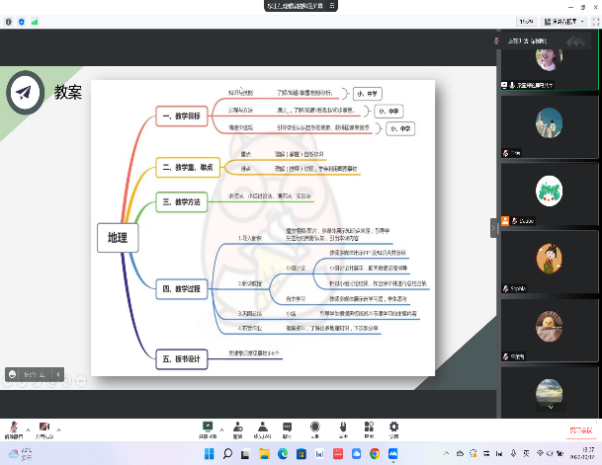The image size is (602, 465).
Task: Open the settings gear in meeting toolbar
Action: pyautogui.click(x=393, y=428)
